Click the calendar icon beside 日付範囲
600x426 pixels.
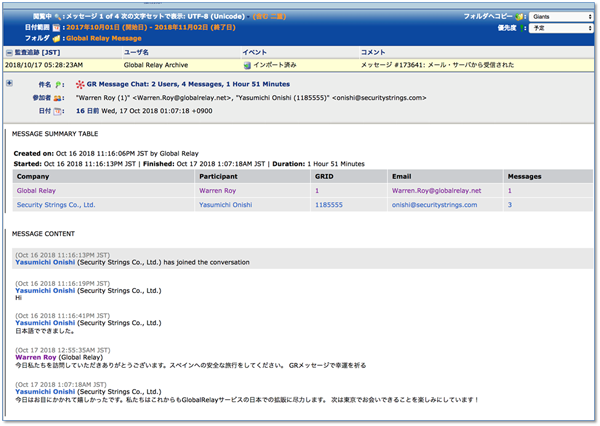(56, 28)
